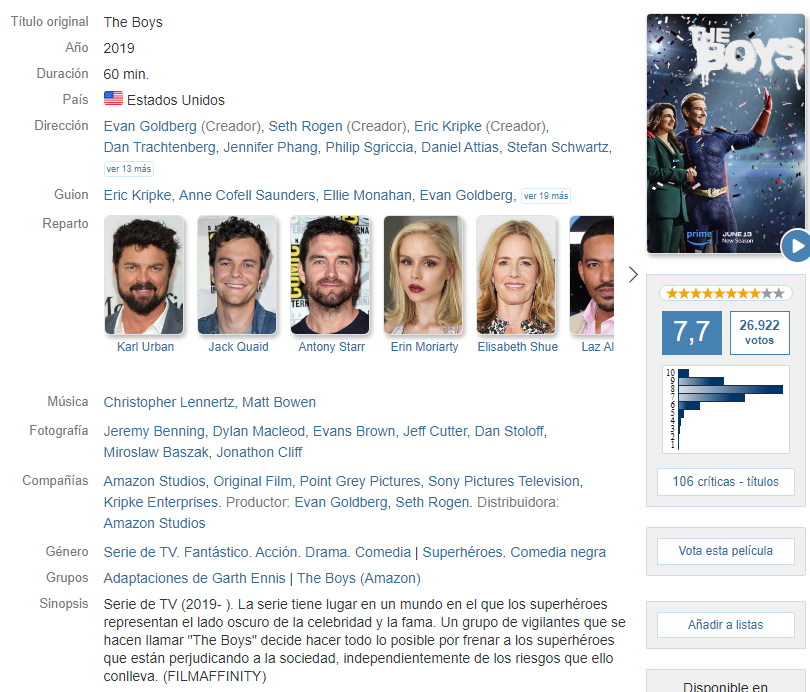Click the Erin Moriarty name link
The image size is (810, 692).
coord(425,347)
